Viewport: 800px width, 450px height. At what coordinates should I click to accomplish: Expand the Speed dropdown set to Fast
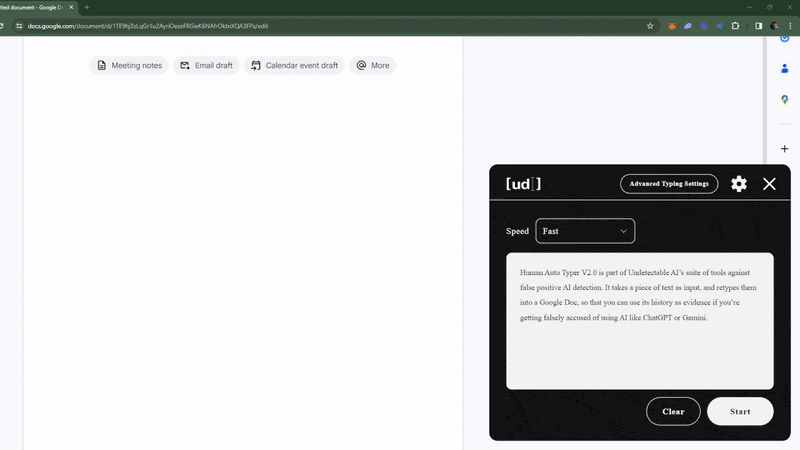(x=585, y=231)
